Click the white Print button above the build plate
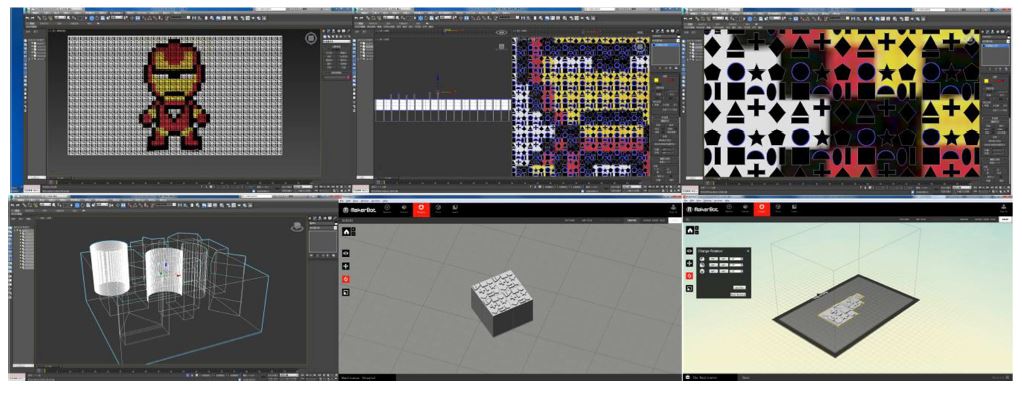This screenshot has height=395, width=1022. (1006, 220)
